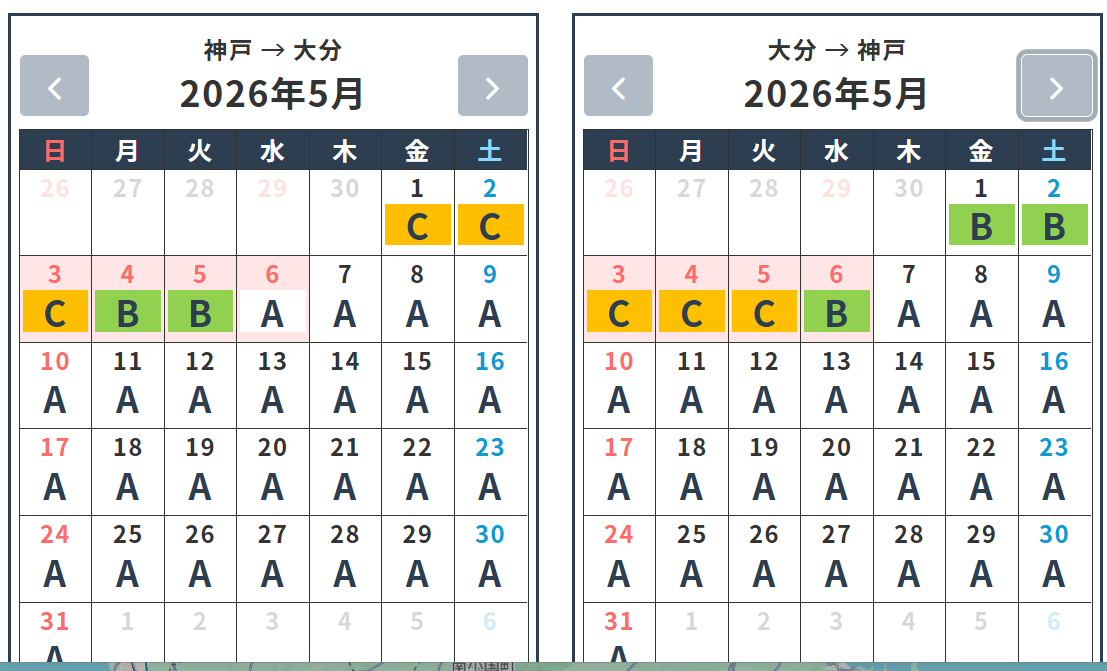Go to next month in Kobe→Oita calendar
This screenshot has height=671, width=1107.
492,86
